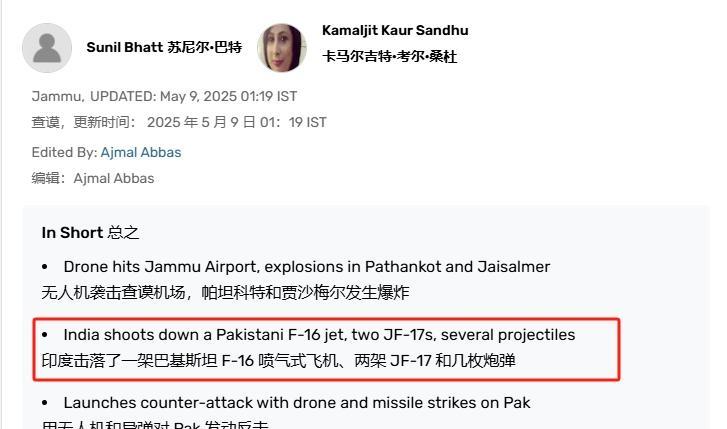This screenshot has height=429, width=727.
Task: Open the Ajmal Abbas editor link
Action: pos(141,153)
